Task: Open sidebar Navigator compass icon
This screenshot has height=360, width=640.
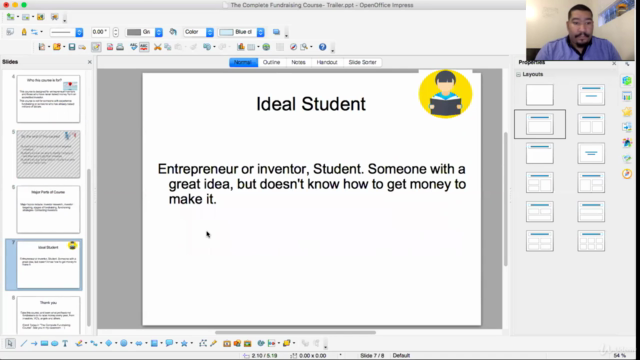Action: point(627,174)
